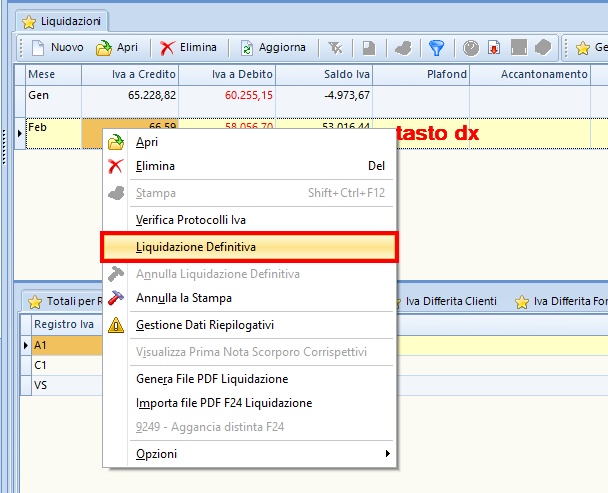
Task: Click Apri in the toolbar
Action: (x=117, y=47)
